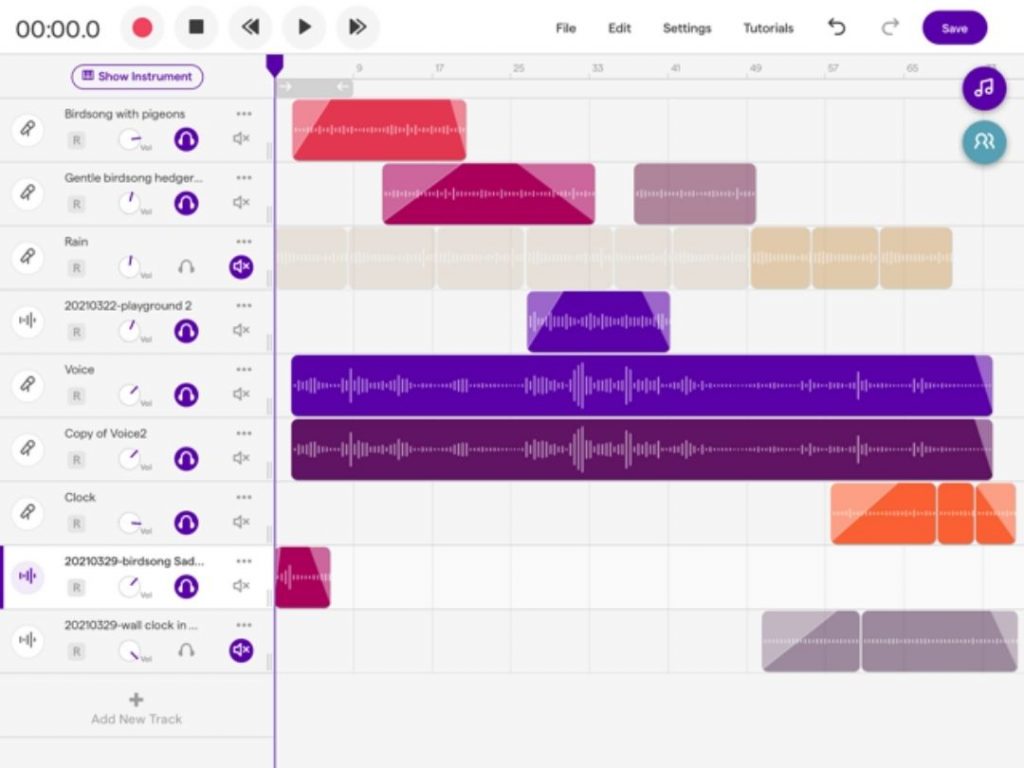Screen dimensions: 1024x768
Task: Click the rewind transport button
Action: tap(250, 28)
